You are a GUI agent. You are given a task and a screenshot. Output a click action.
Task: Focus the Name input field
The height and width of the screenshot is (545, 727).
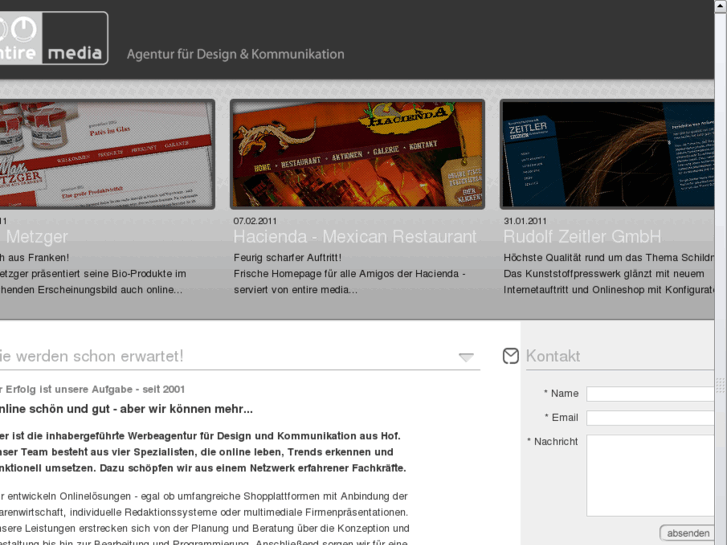pos(650,394)
